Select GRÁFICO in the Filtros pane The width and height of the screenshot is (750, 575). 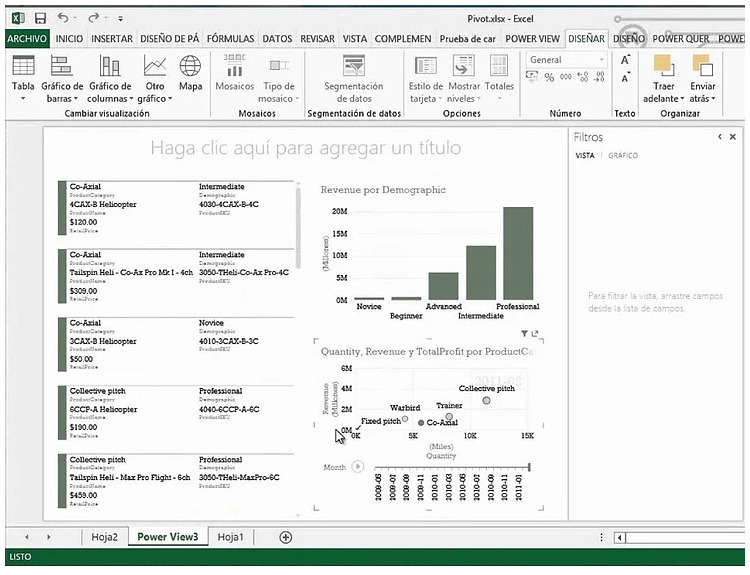(x=623, y=155)
